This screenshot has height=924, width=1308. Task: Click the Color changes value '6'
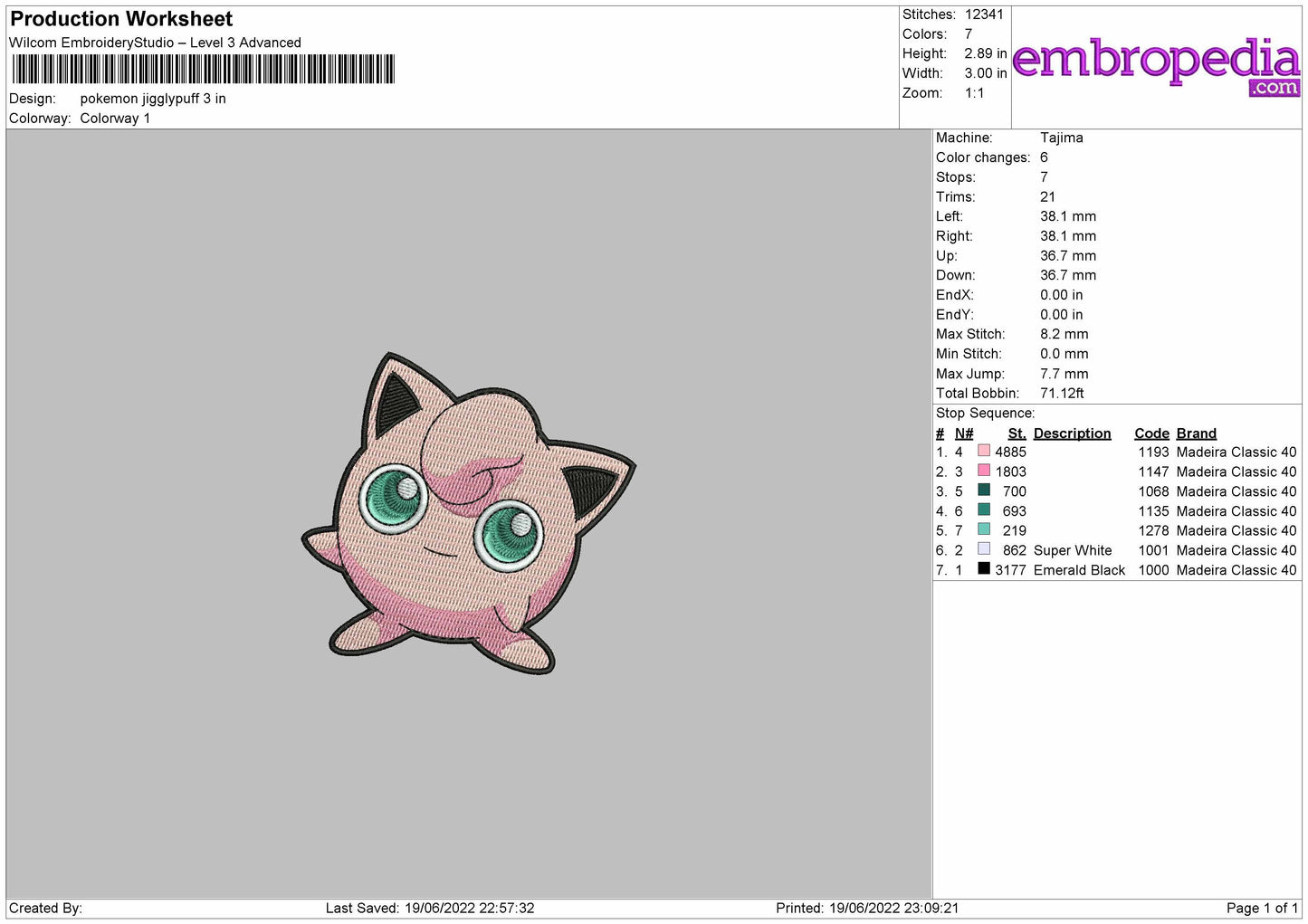(1044, 157)
